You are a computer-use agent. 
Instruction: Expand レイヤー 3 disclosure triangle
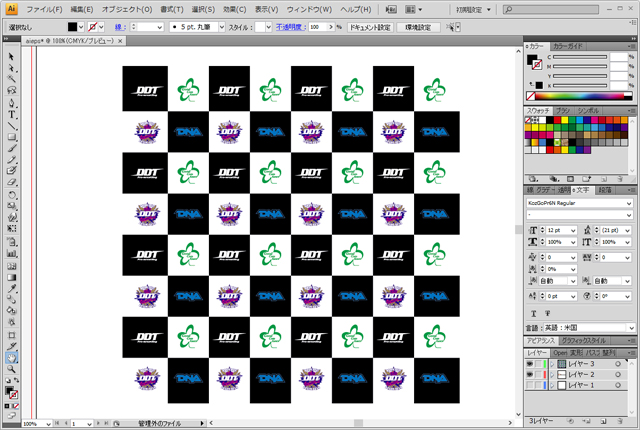click(552, 364)
